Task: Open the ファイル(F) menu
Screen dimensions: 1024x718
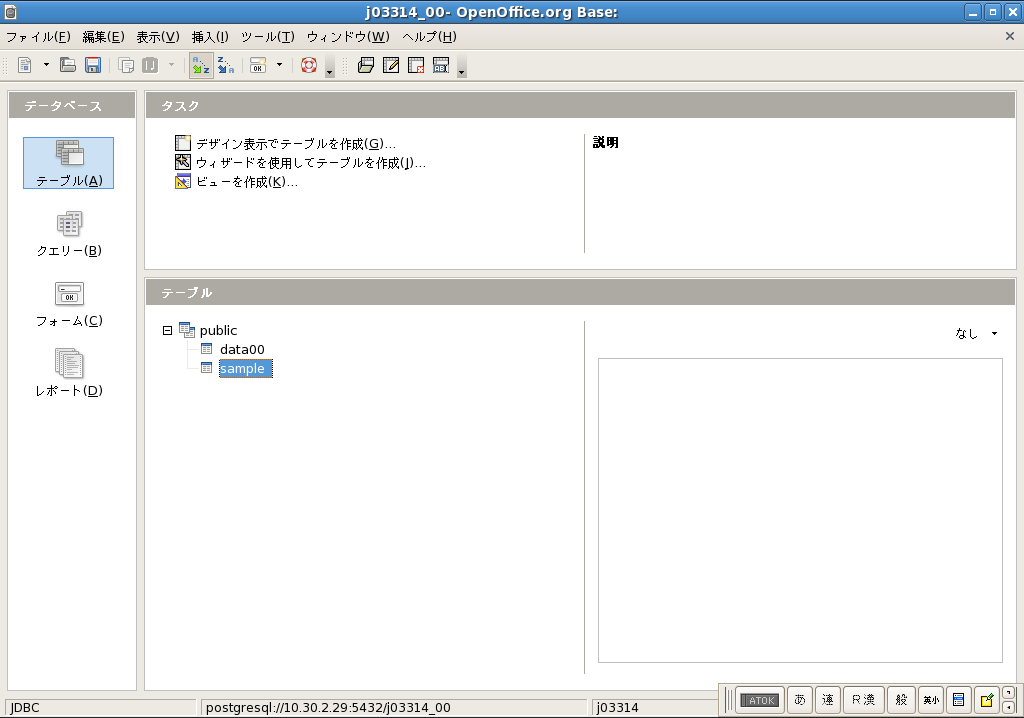Action: 39,37
